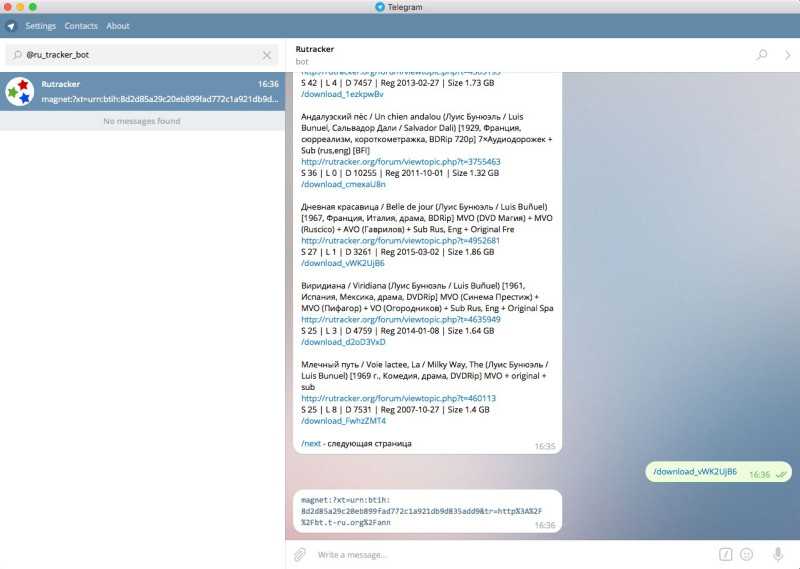This screenshot has height=569, width=800.
Task: Open the Settings menu
Action: click(40, 26)
